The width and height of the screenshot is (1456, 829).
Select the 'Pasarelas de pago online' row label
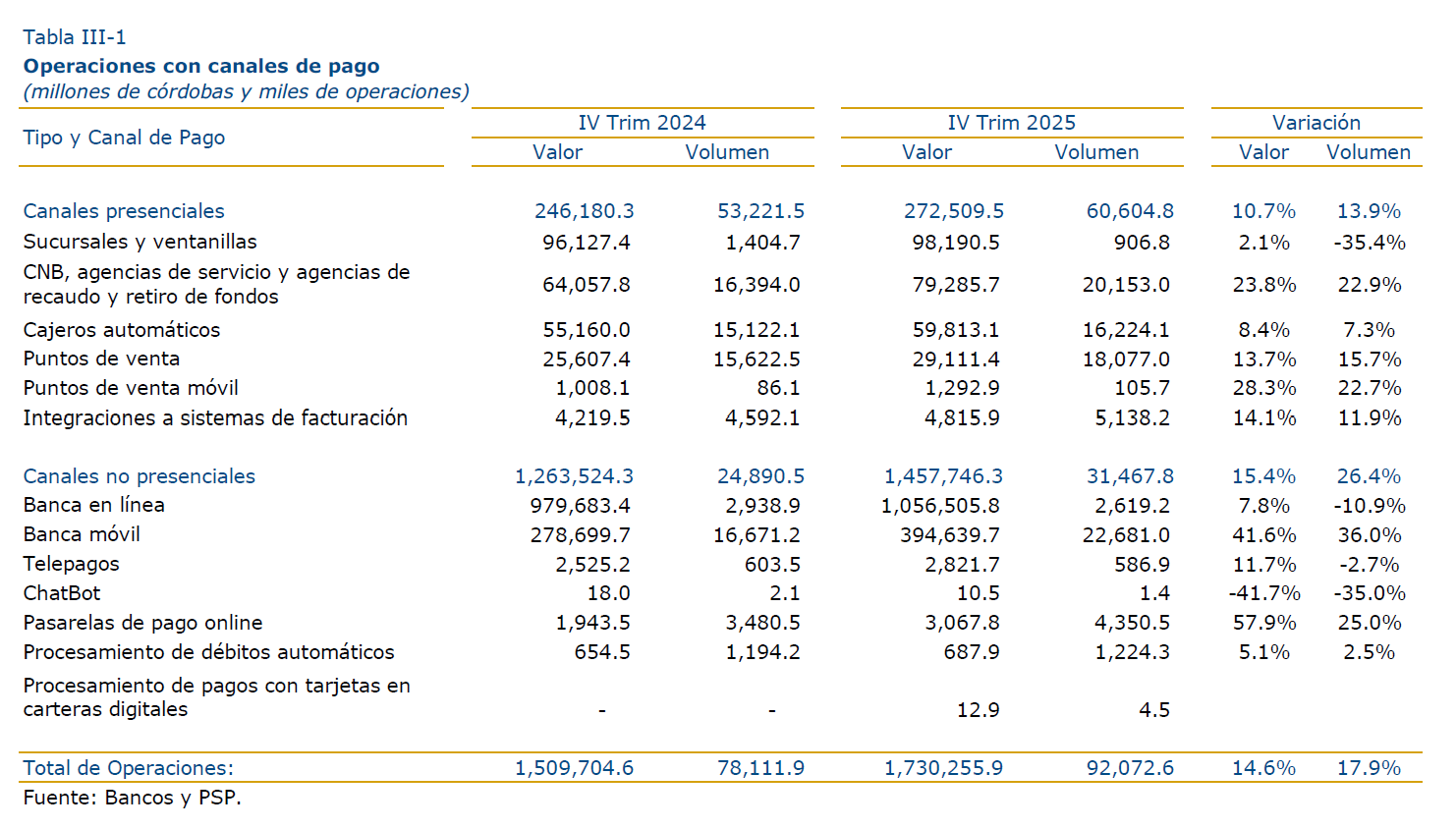(142, 623)
